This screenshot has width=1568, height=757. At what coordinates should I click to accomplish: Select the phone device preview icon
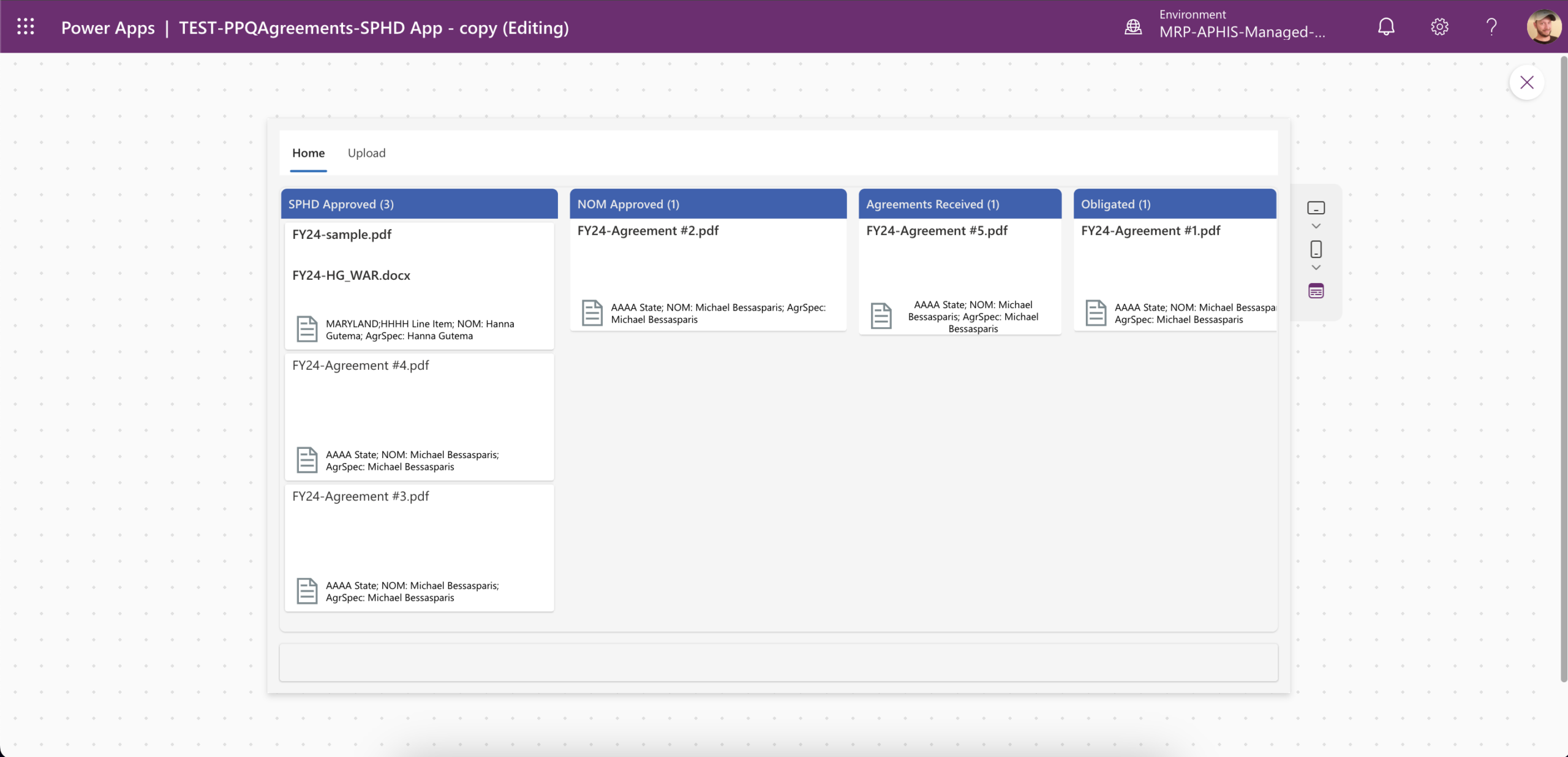point(1316,249)
